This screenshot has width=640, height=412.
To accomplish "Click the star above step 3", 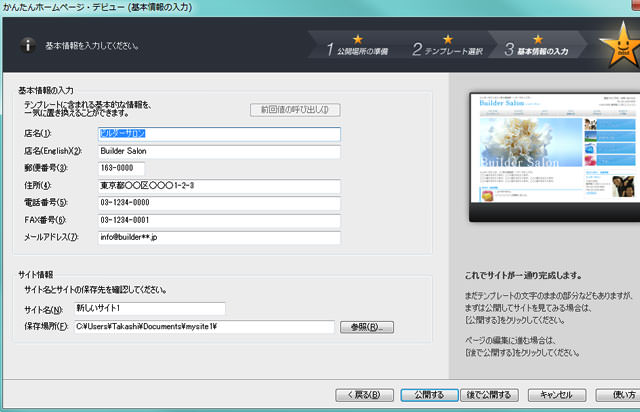I will (x=538, y=39).
